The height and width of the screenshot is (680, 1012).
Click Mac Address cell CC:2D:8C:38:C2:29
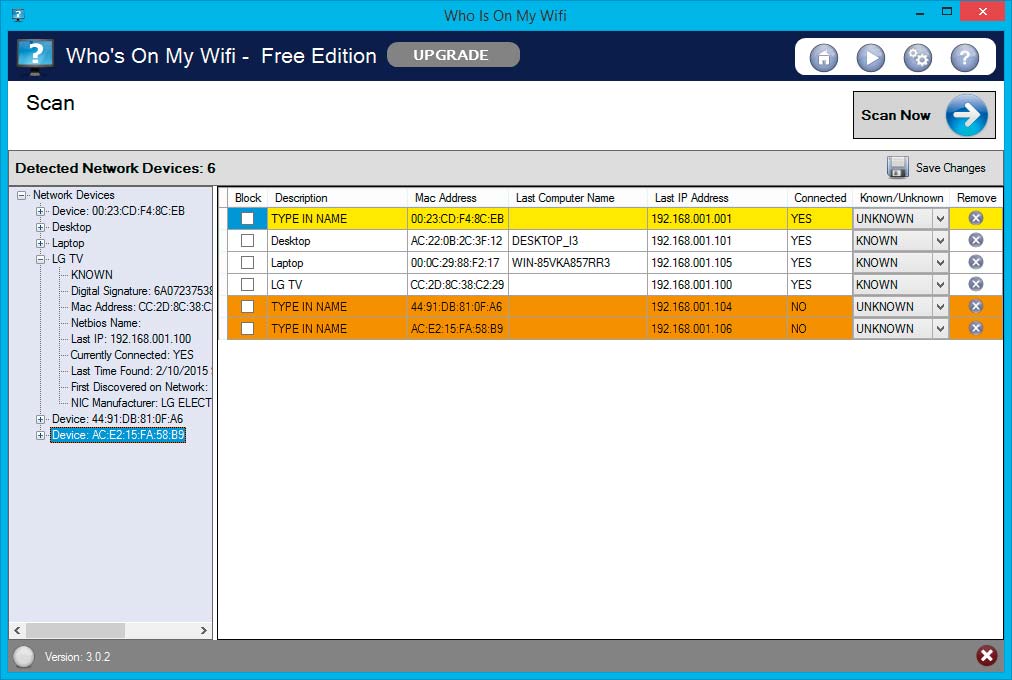(458, 285)
